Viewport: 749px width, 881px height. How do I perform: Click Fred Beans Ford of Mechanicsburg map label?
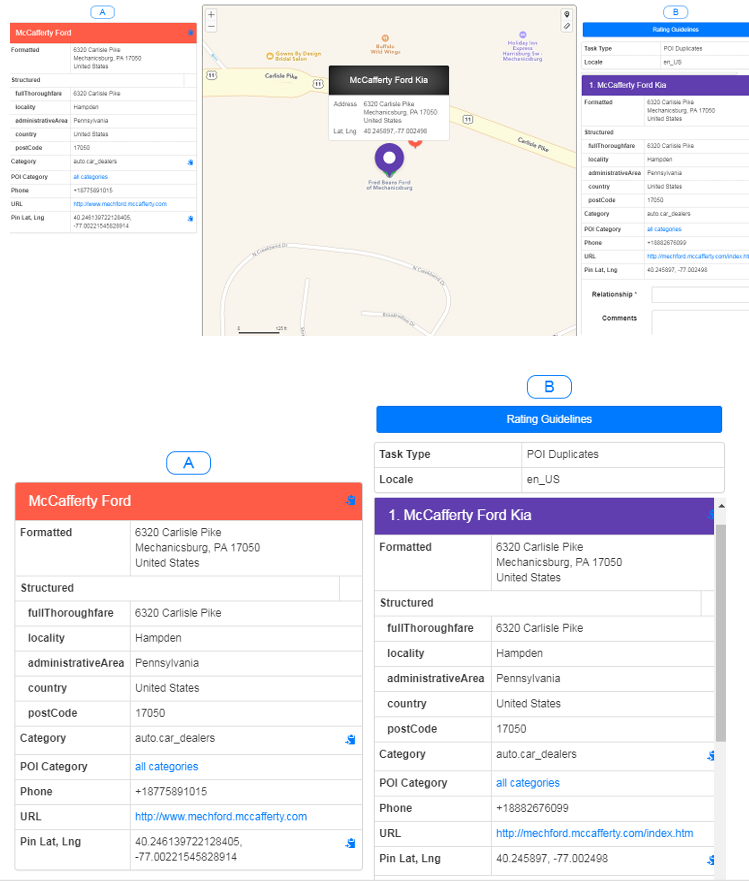click(x=389, y=185)
